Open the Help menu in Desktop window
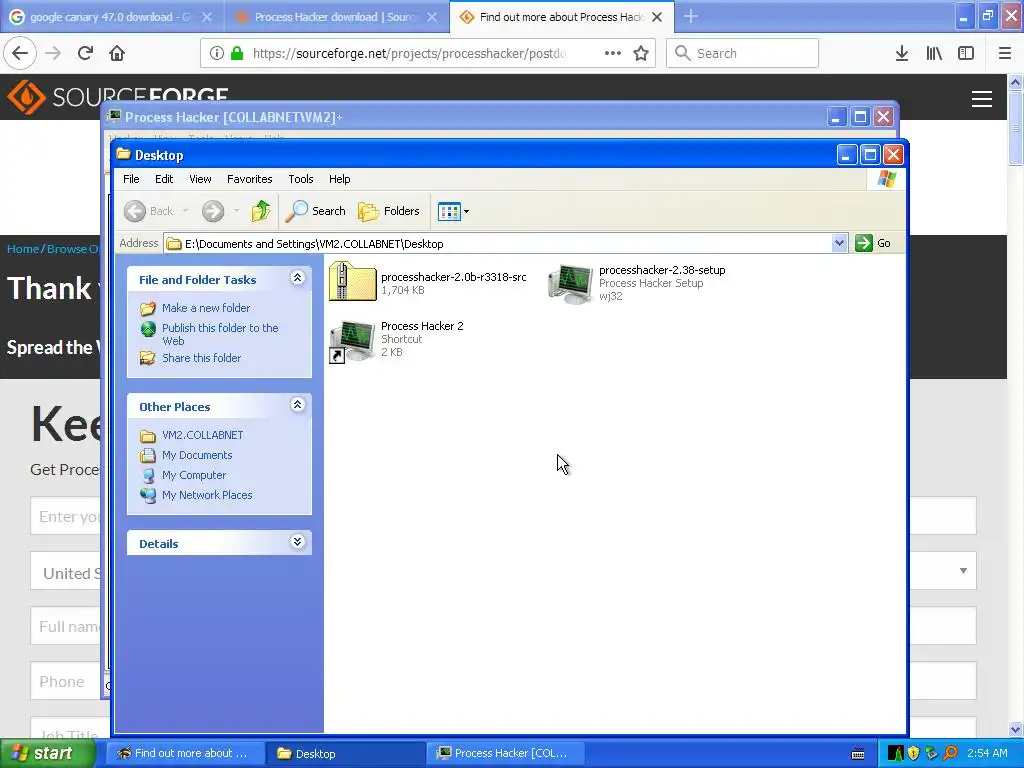 (x=340, y=179)
